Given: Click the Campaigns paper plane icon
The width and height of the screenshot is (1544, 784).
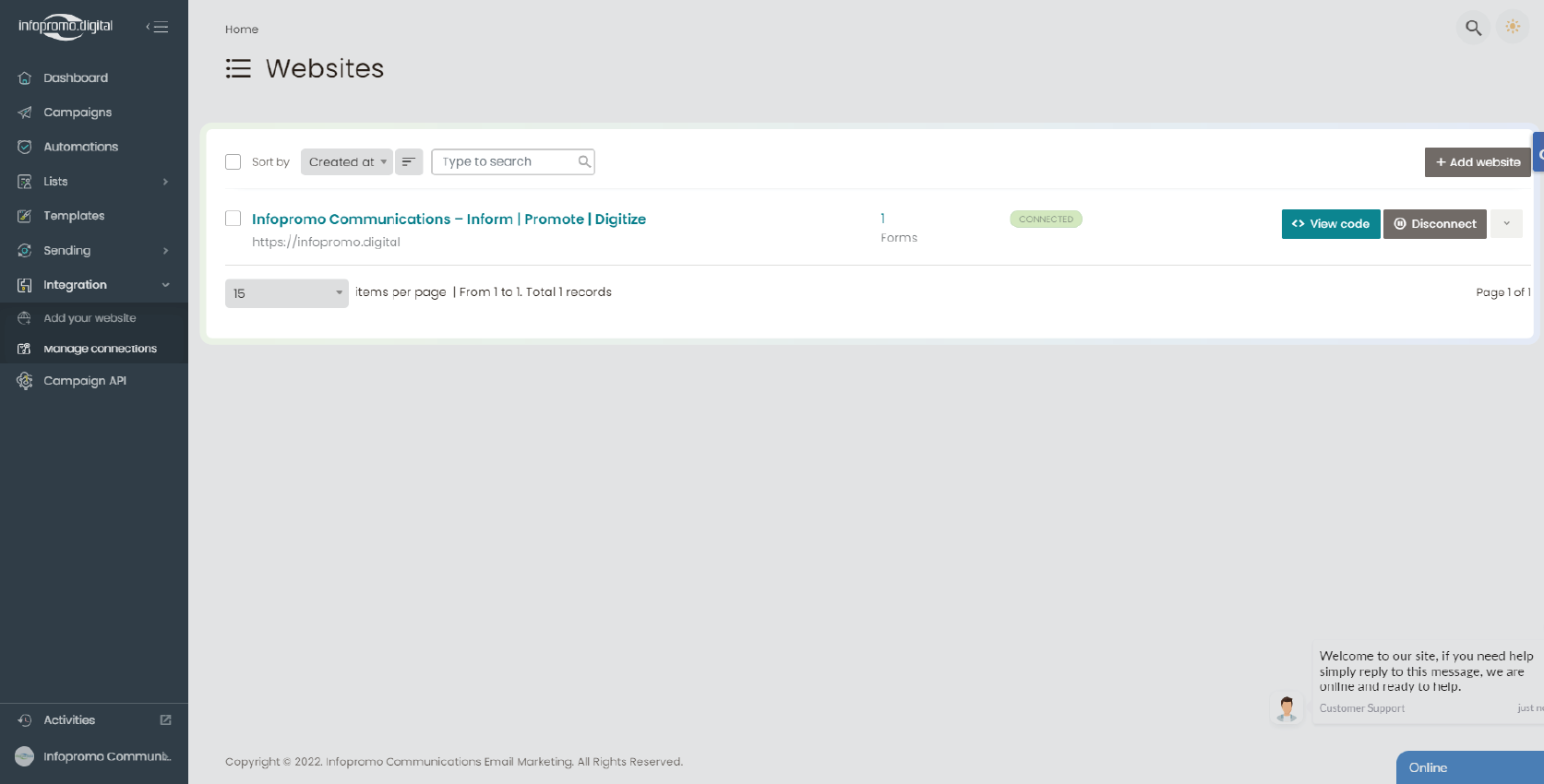Looking at the screenshot, I should tap(25, 113).
